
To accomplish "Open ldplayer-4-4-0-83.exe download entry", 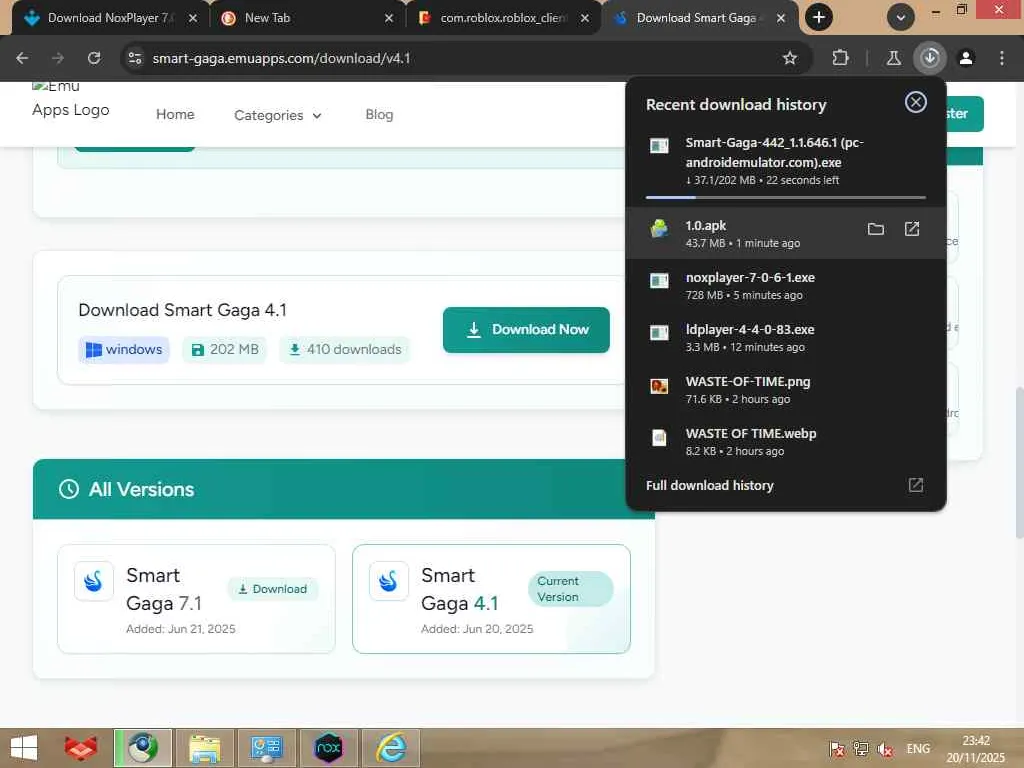I will coord(786,338).
